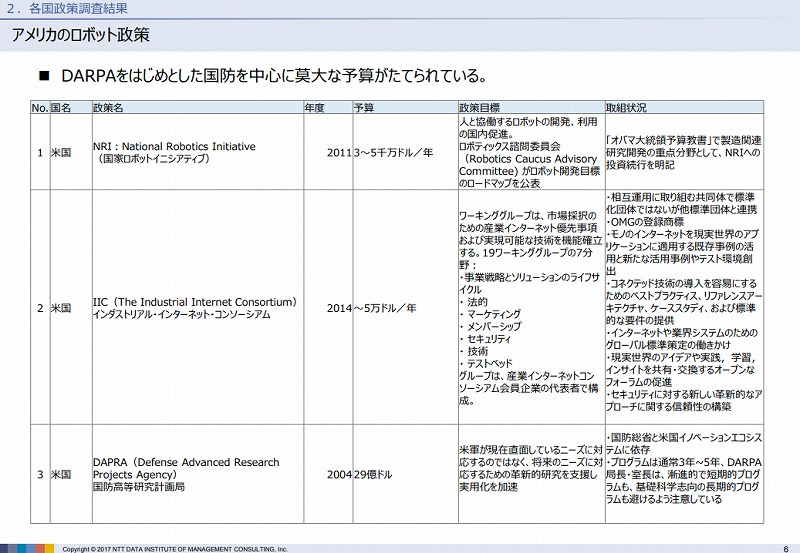Select the 年度 column header

coord(314,106)
